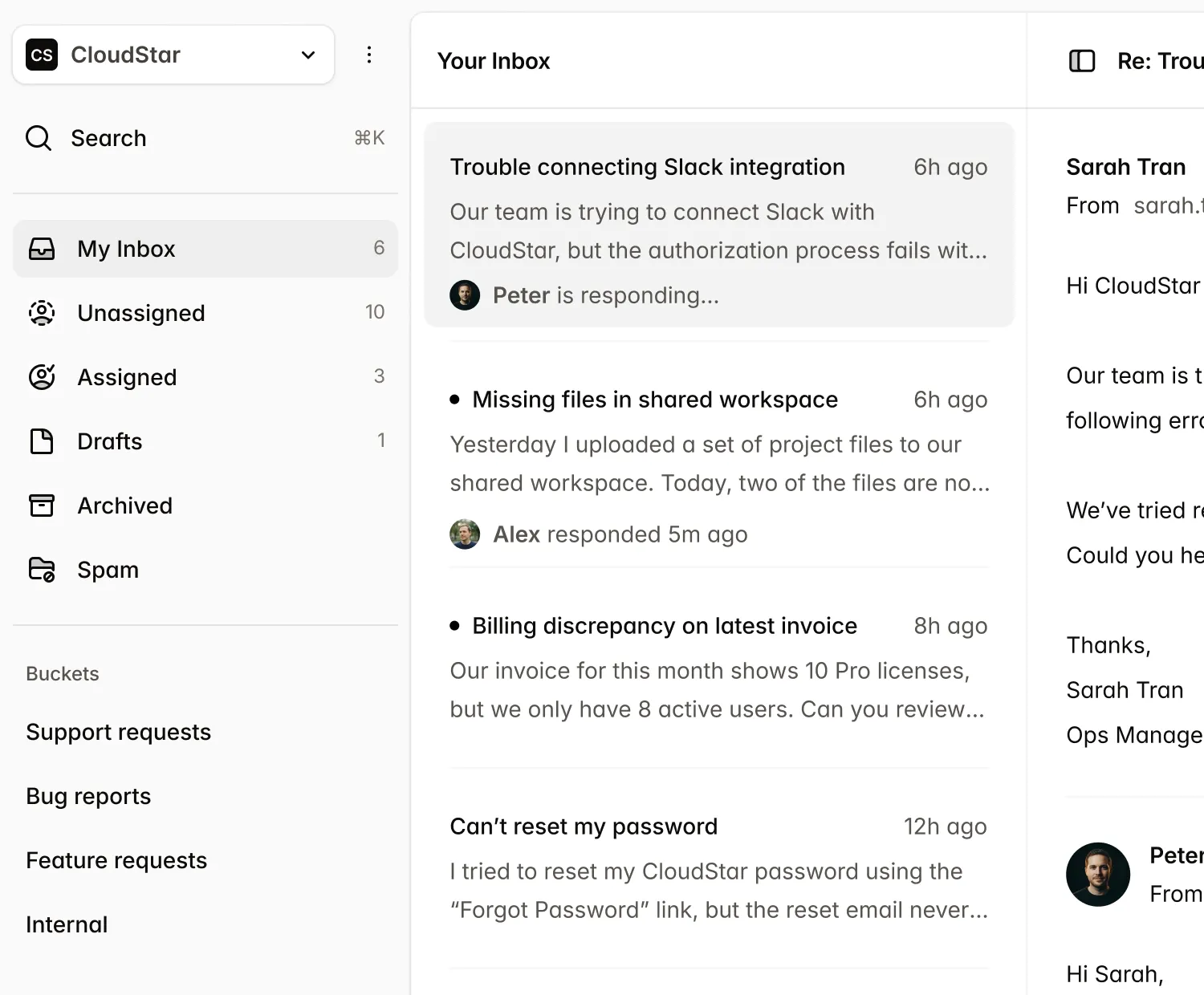Screen dimensions: 1204x995
Task: Click the Spam folder icon
Action: point(42,570)
